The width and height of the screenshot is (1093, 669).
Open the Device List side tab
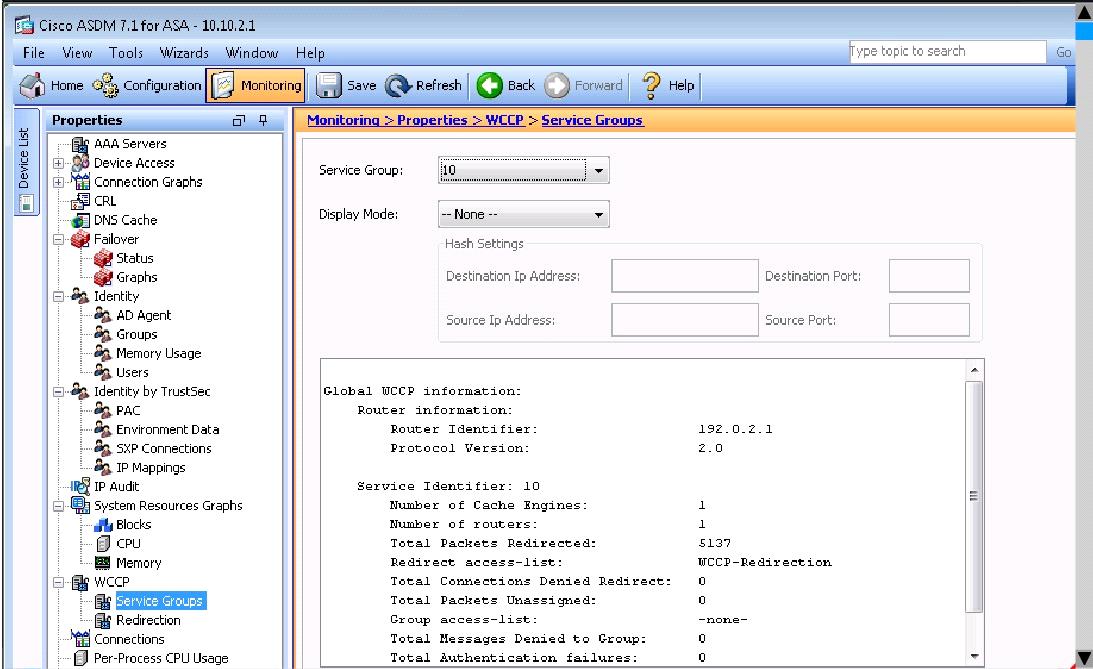coord(26,162)
